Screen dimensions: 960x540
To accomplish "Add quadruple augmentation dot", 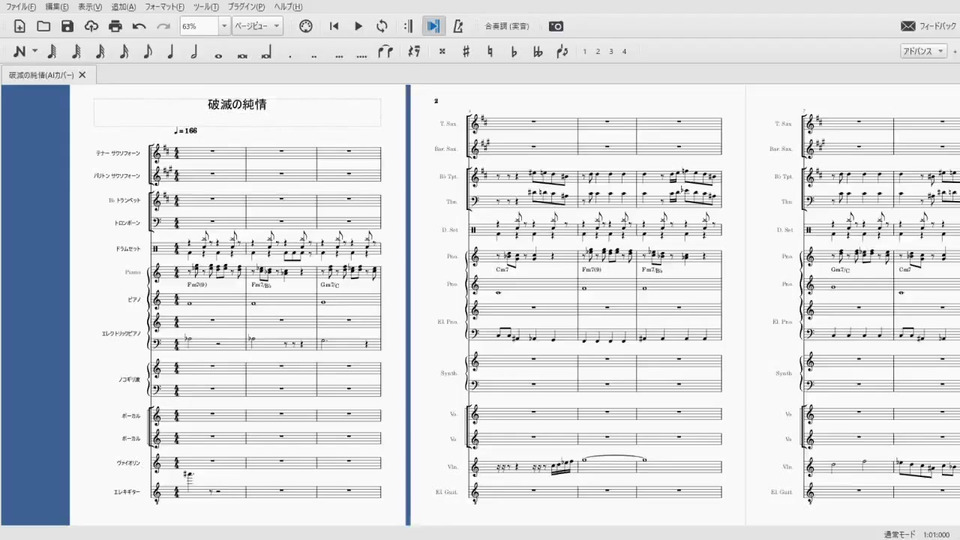I will point(362,55).
